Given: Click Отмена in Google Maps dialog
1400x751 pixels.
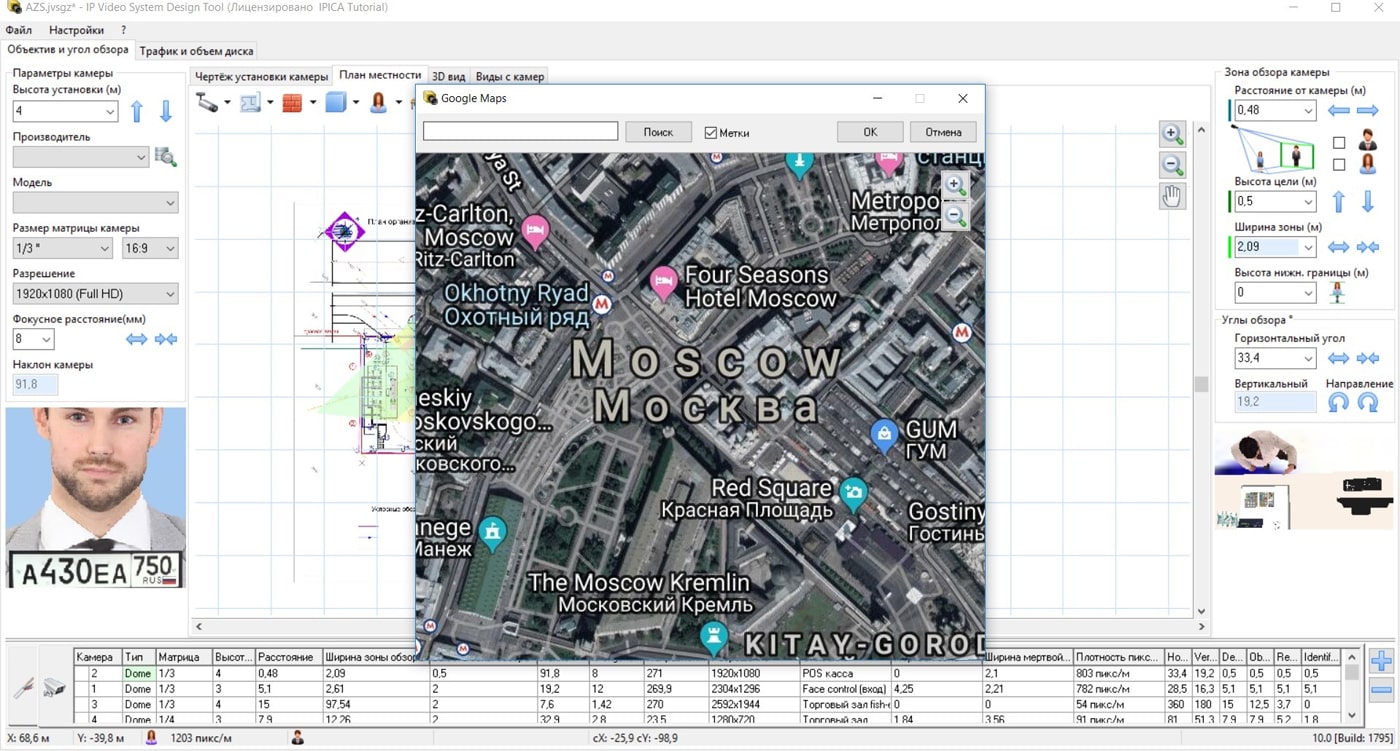Looking at the screenshot, I should (943, 132).
